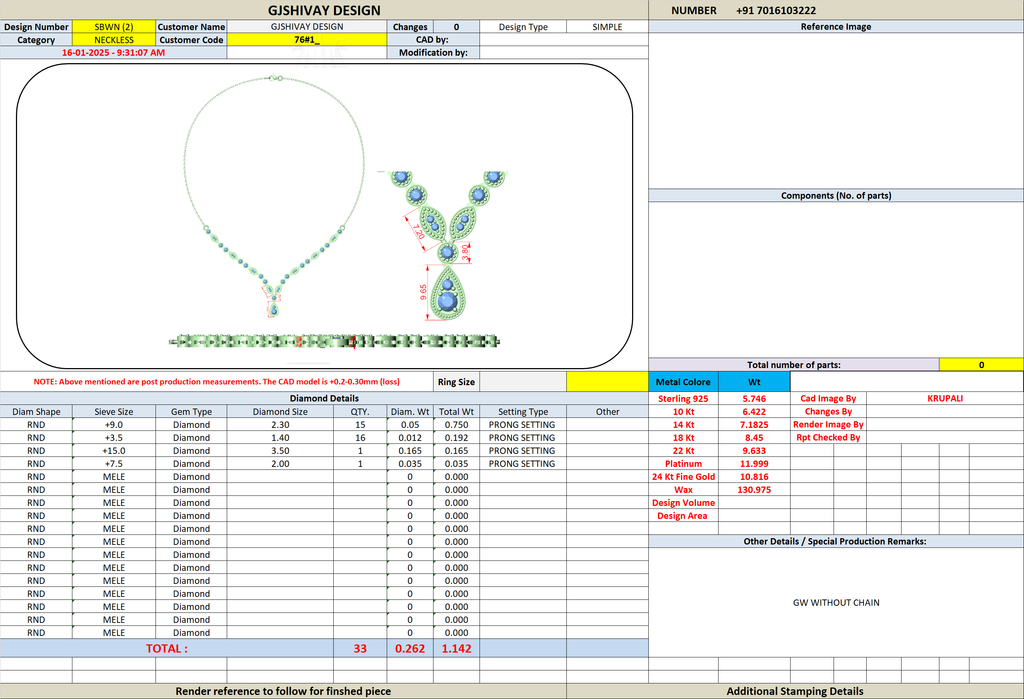Click the Changes By label
Image resolution: width=1024 pixels, height=699 pixels.
coord(828,412)
